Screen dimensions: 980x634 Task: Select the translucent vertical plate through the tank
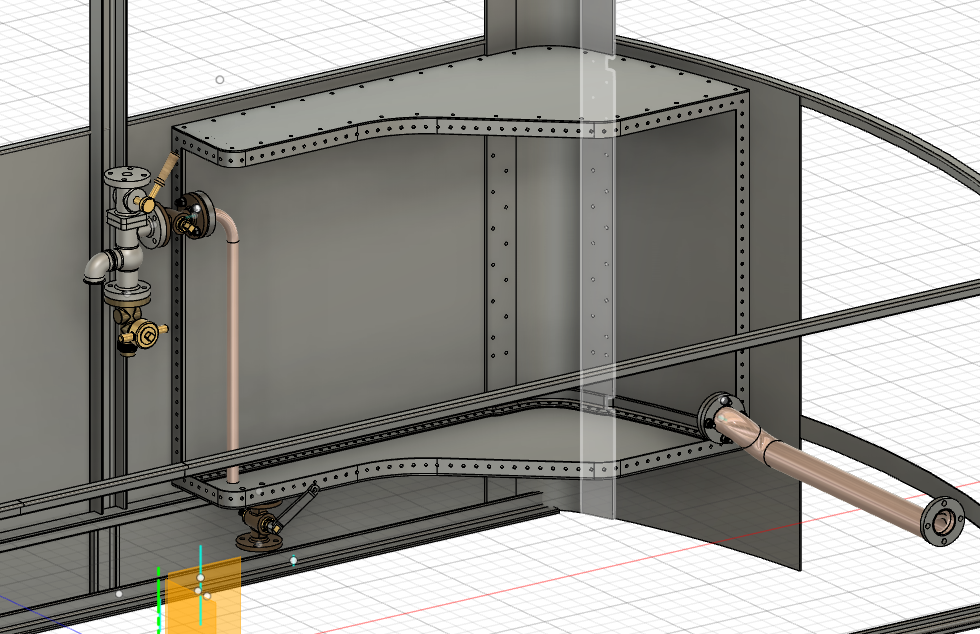pos(598,261)
